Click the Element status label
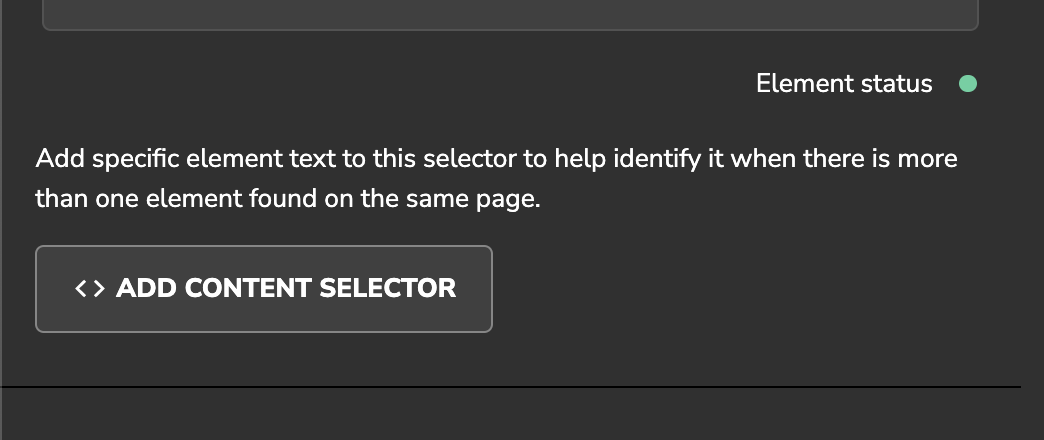This screenshot has height=440, width=1044. (x=844, y=84)
